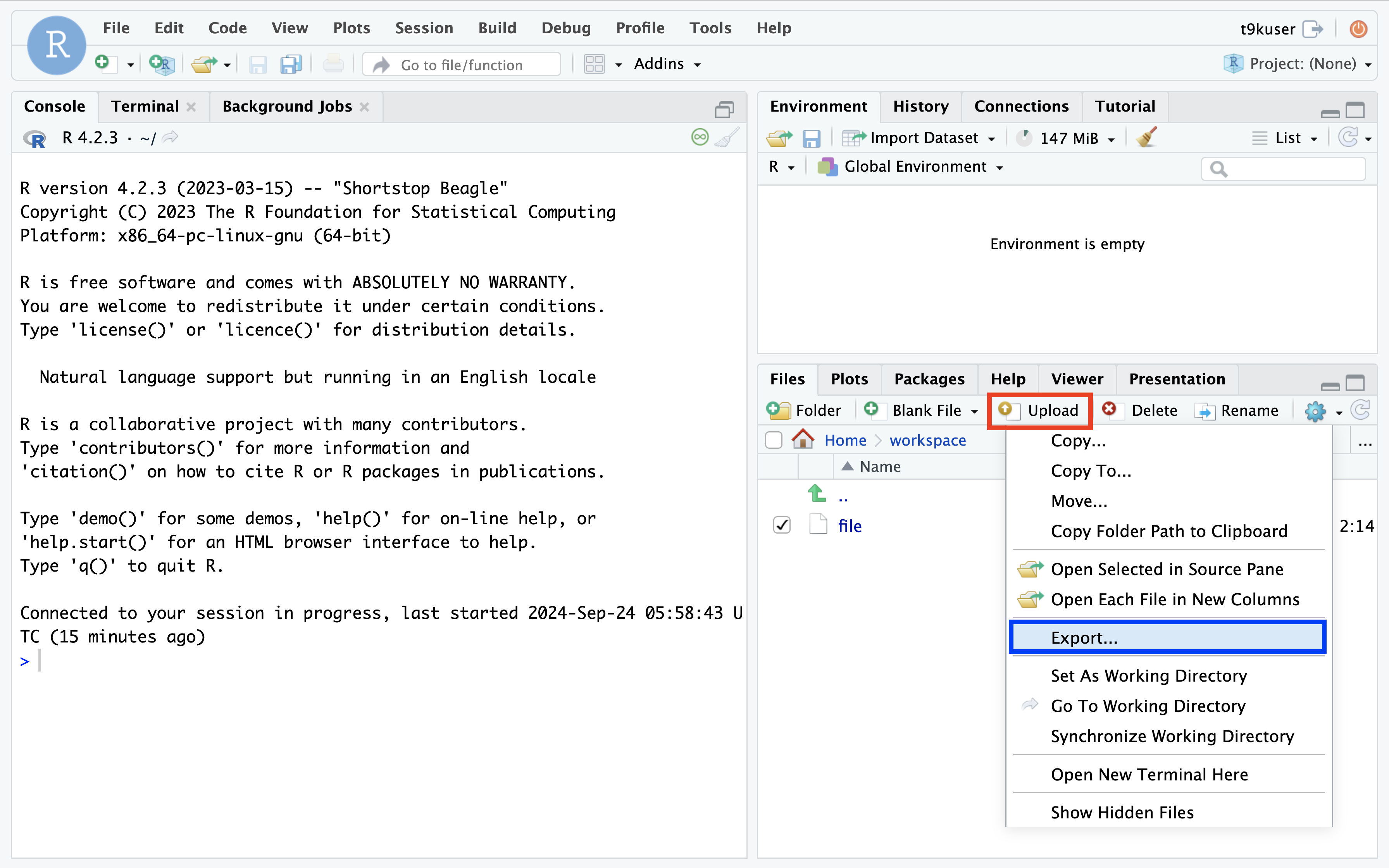Click the Home breadcrumb link
The height and width of the screenshot is (868, 1389).
tap(845, 440)
